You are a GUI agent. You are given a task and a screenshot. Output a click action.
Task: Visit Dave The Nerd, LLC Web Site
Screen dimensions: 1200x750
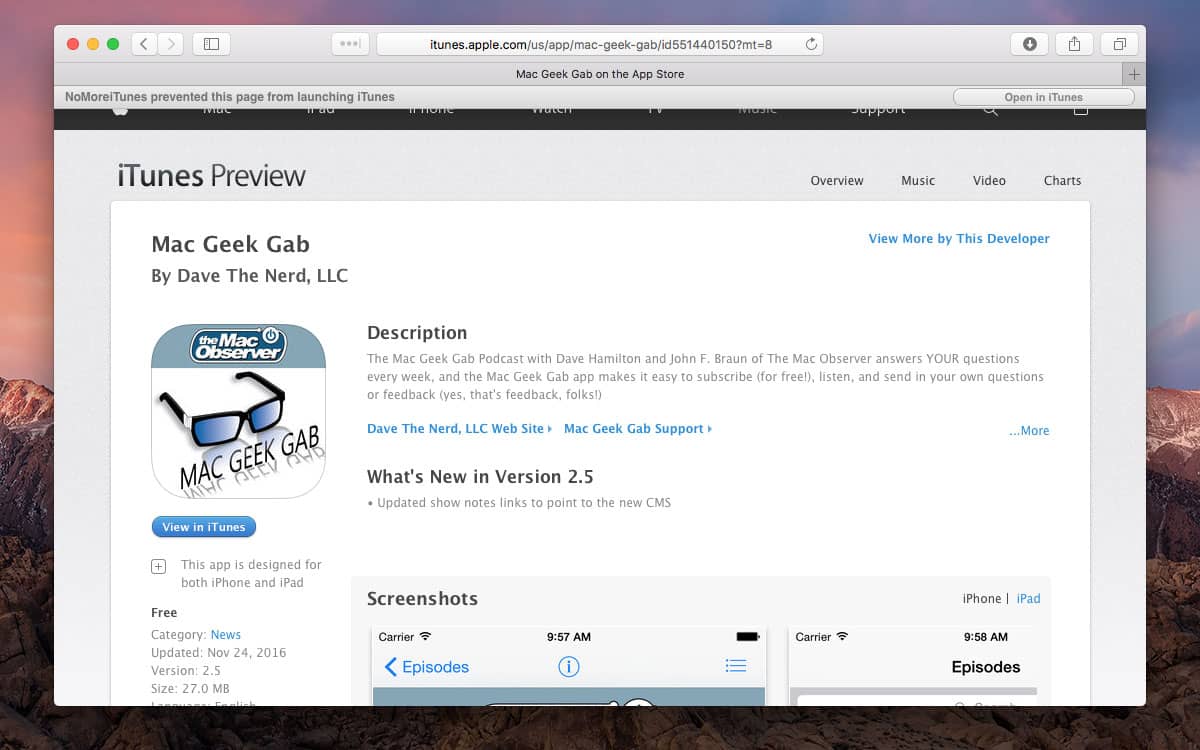459,429
